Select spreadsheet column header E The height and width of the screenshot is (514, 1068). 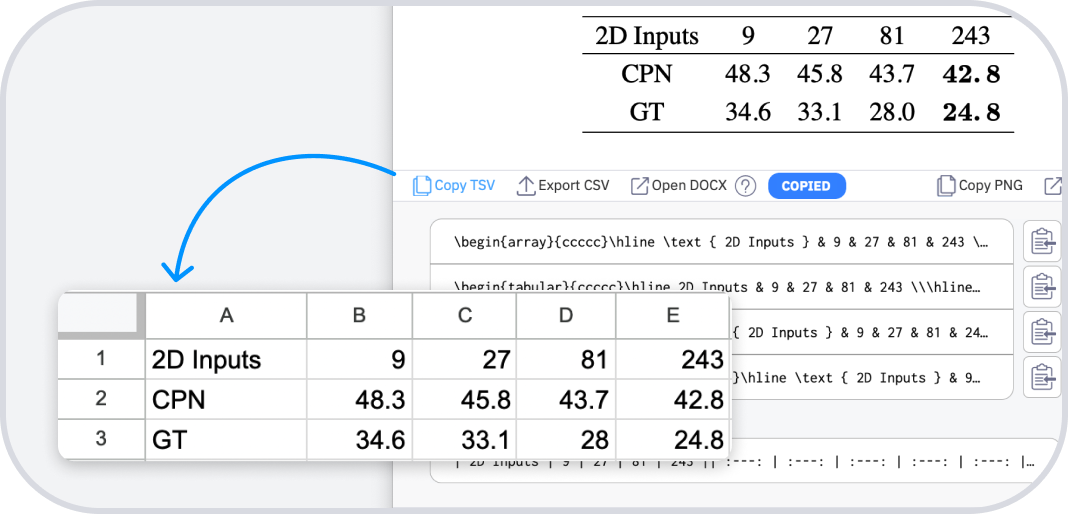pyautogui.click(x=672, y=315)
